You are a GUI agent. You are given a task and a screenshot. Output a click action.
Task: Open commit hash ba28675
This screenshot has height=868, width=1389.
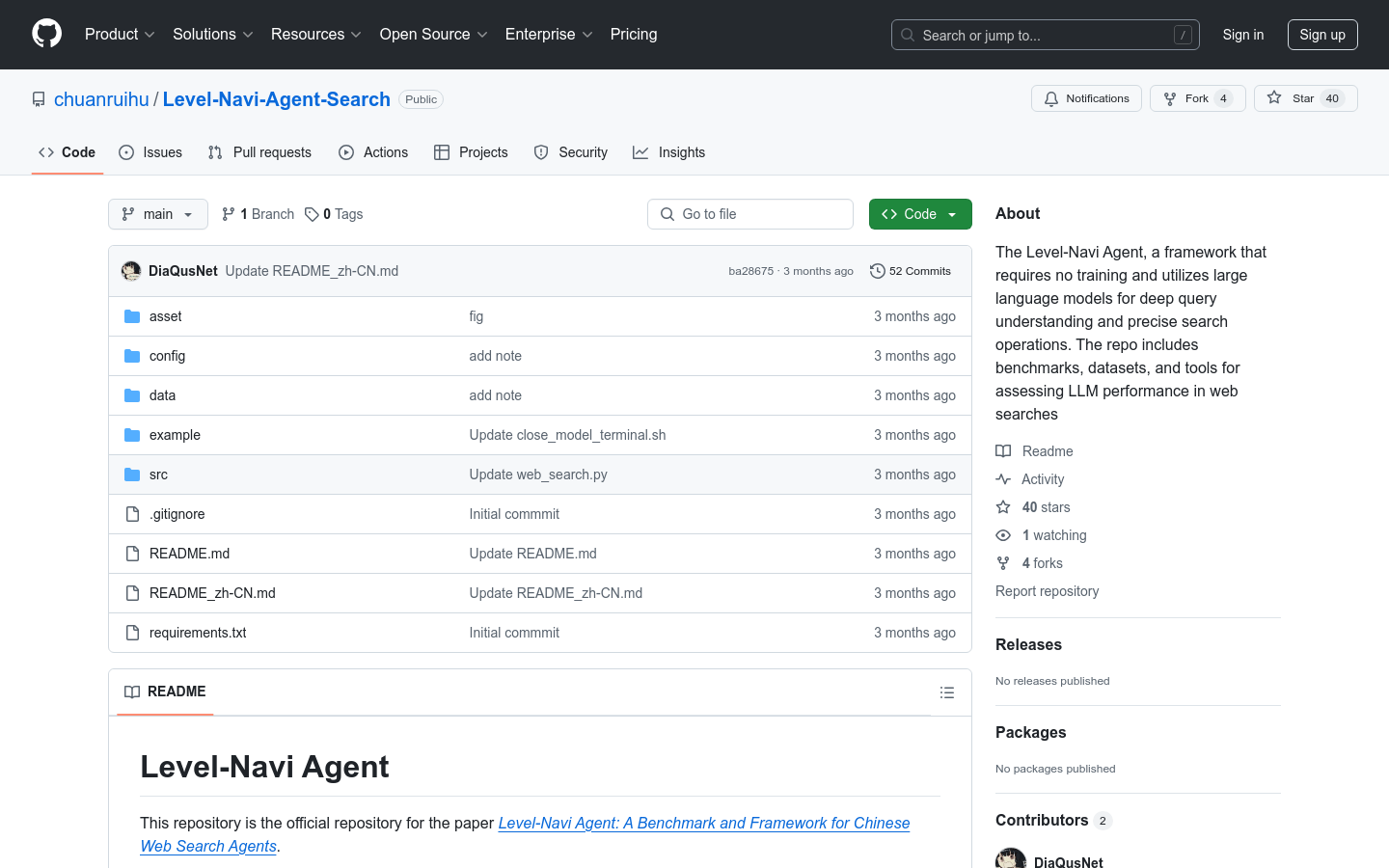750,271
